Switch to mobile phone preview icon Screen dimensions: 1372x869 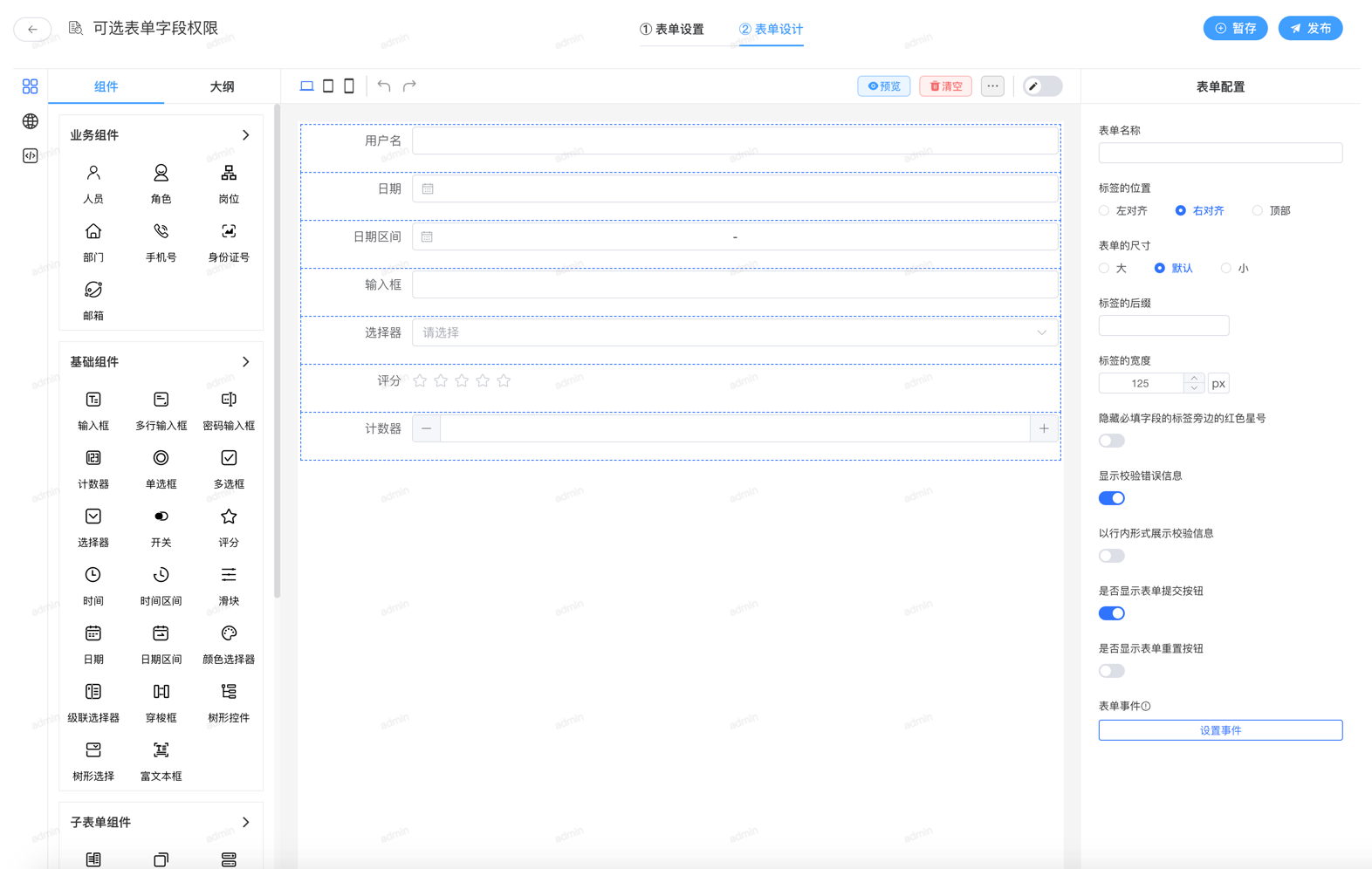click(349, 86)
